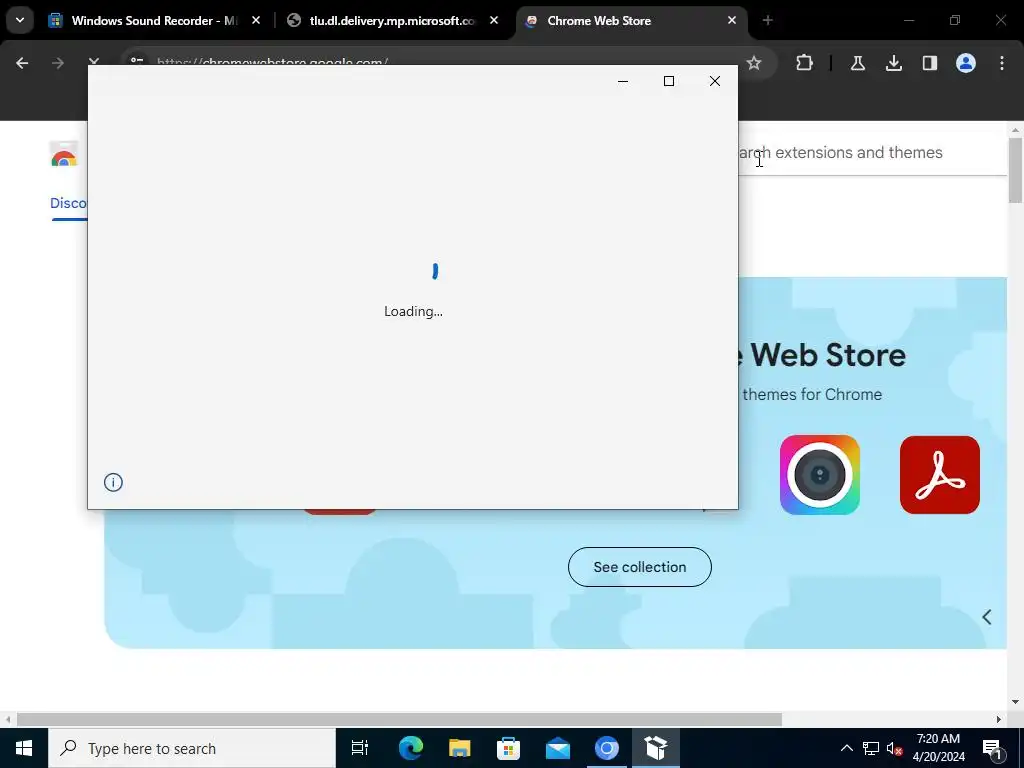Open the Mail app from the taskbar
The image size is (1024, 768).
click(558, 748)
